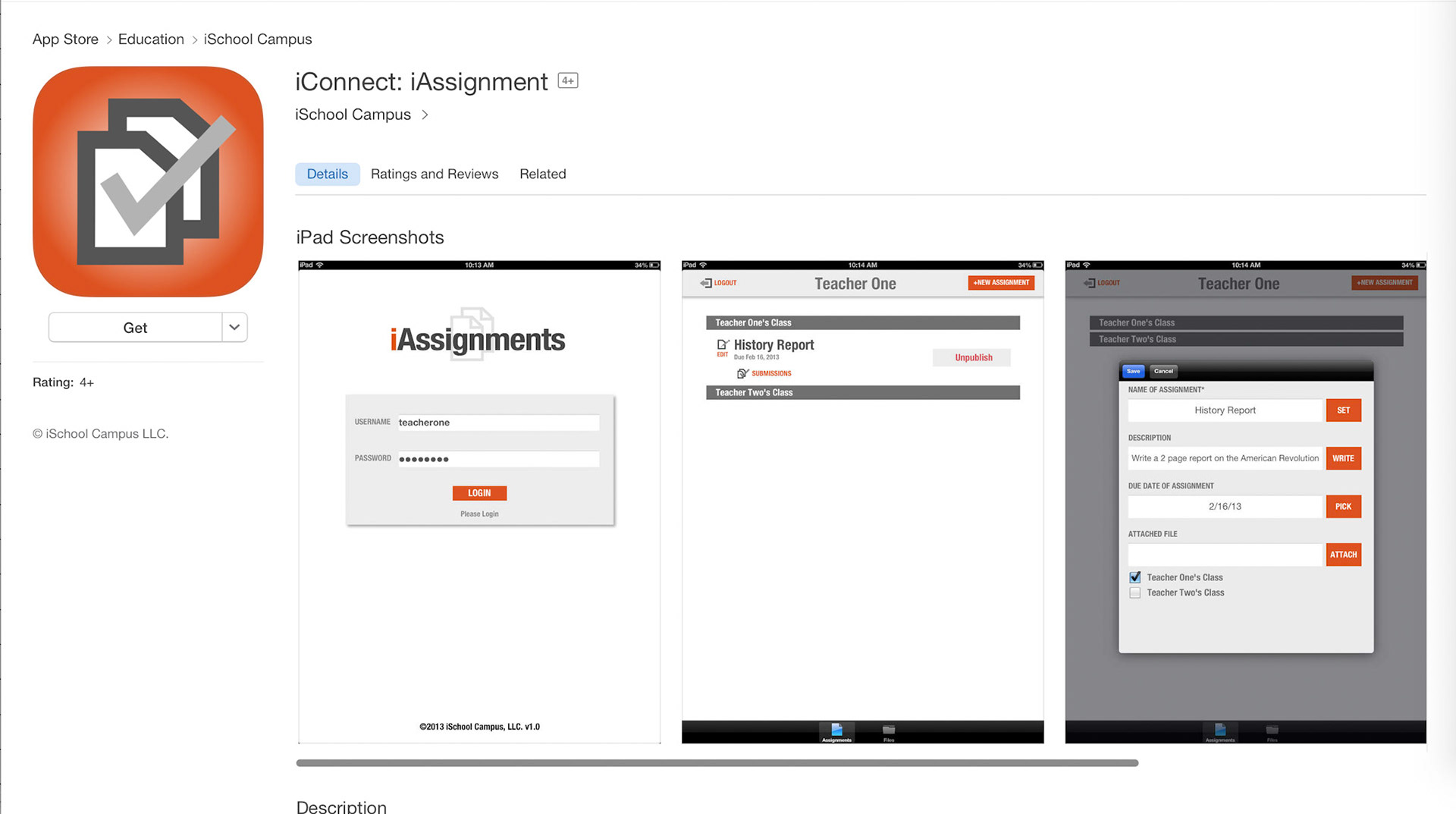Click the History Report assignment title
1456x814 pixels.
click(773, 345)
